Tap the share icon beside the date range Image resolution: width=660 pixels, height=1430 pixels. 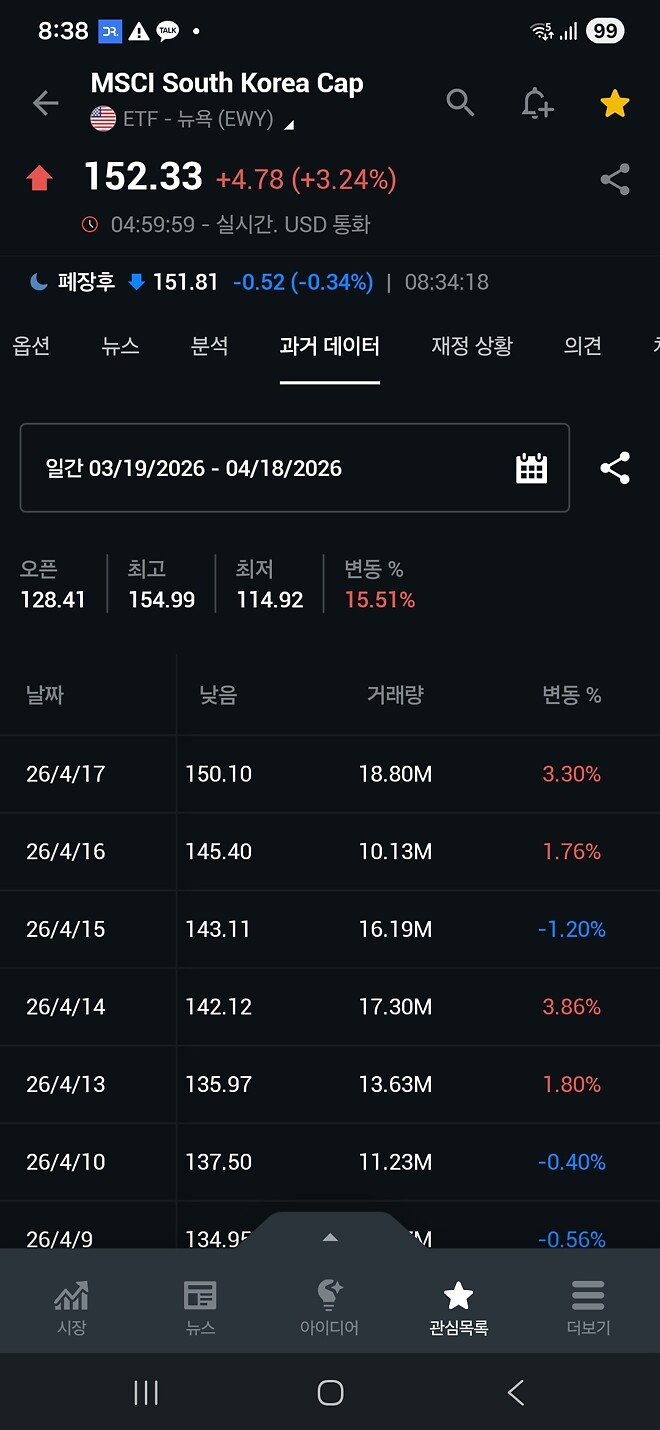point(615,467)
